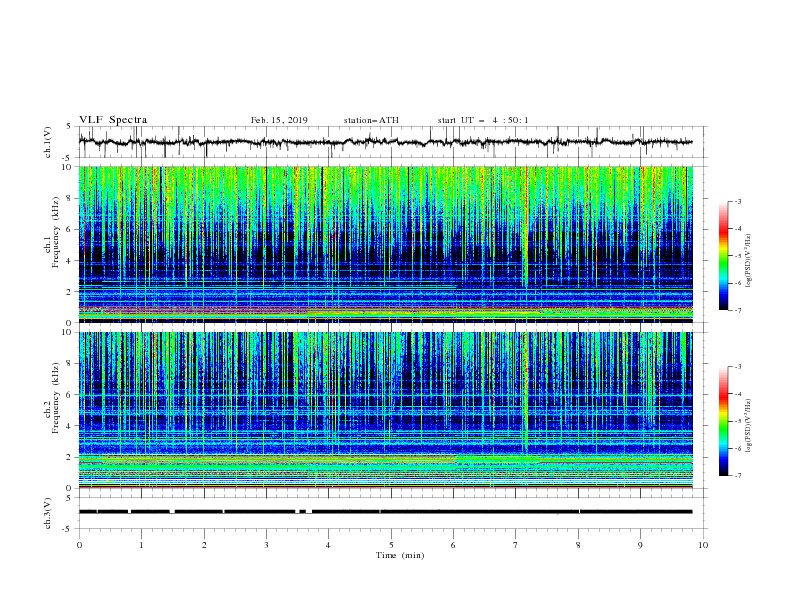Click the 'Time (min)' axis label
792x612 pixels.
click(400, 555)
